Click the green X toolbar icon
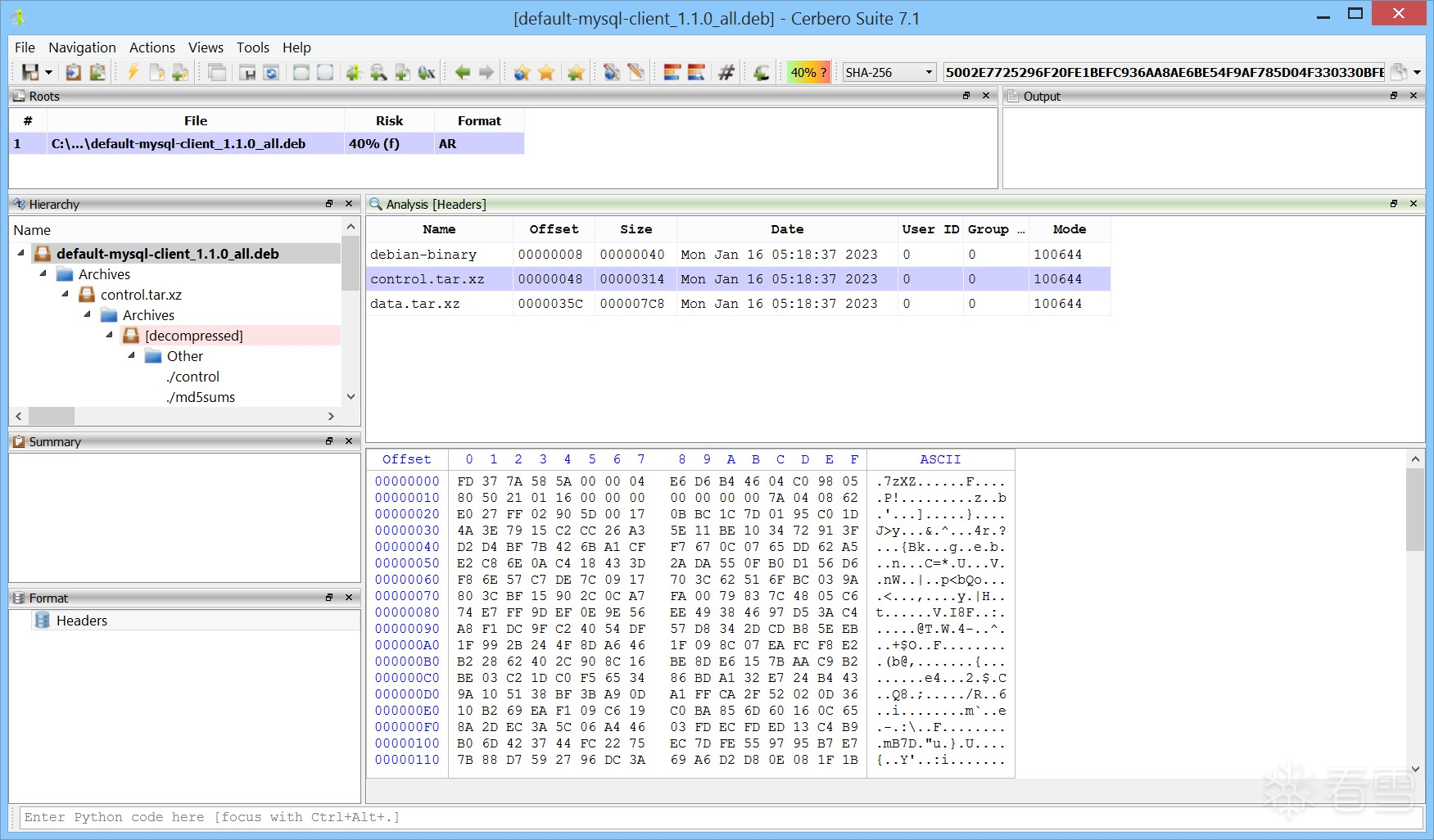The height and width of the screenshot is (840, 1434). (427, 72)
